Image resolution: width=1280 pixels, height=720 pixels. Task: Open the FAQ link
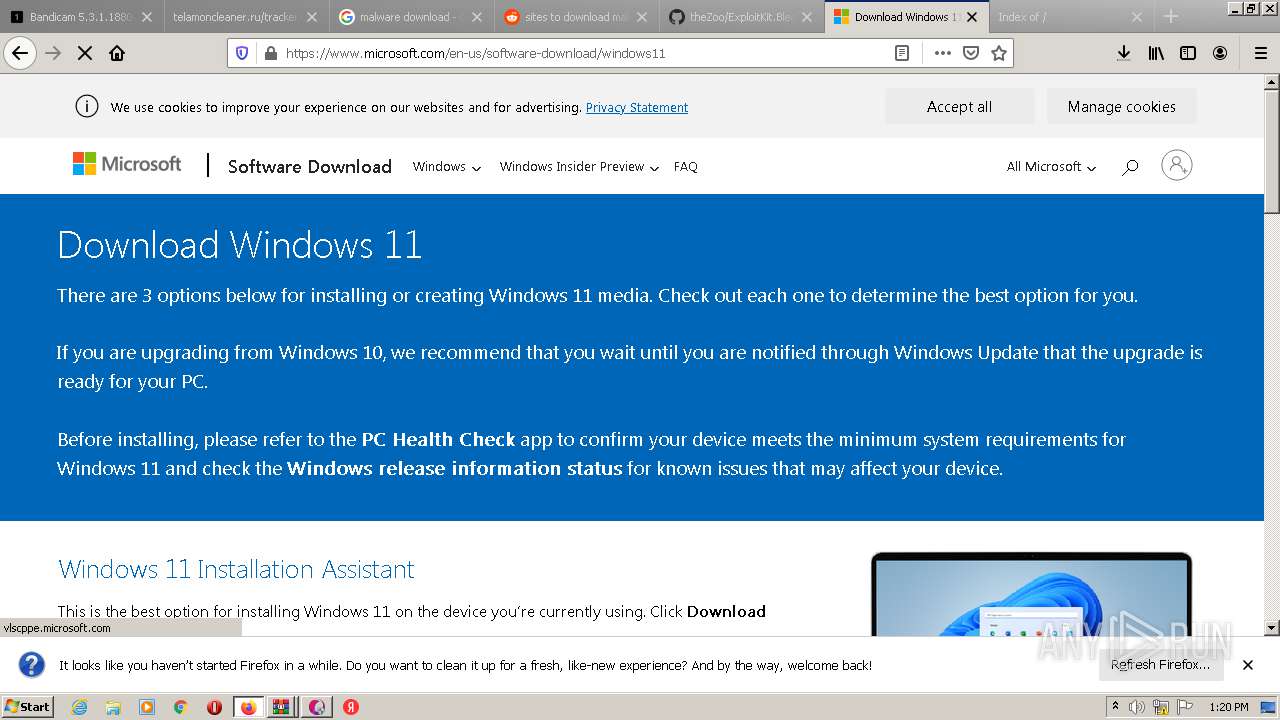pos(685,167)
